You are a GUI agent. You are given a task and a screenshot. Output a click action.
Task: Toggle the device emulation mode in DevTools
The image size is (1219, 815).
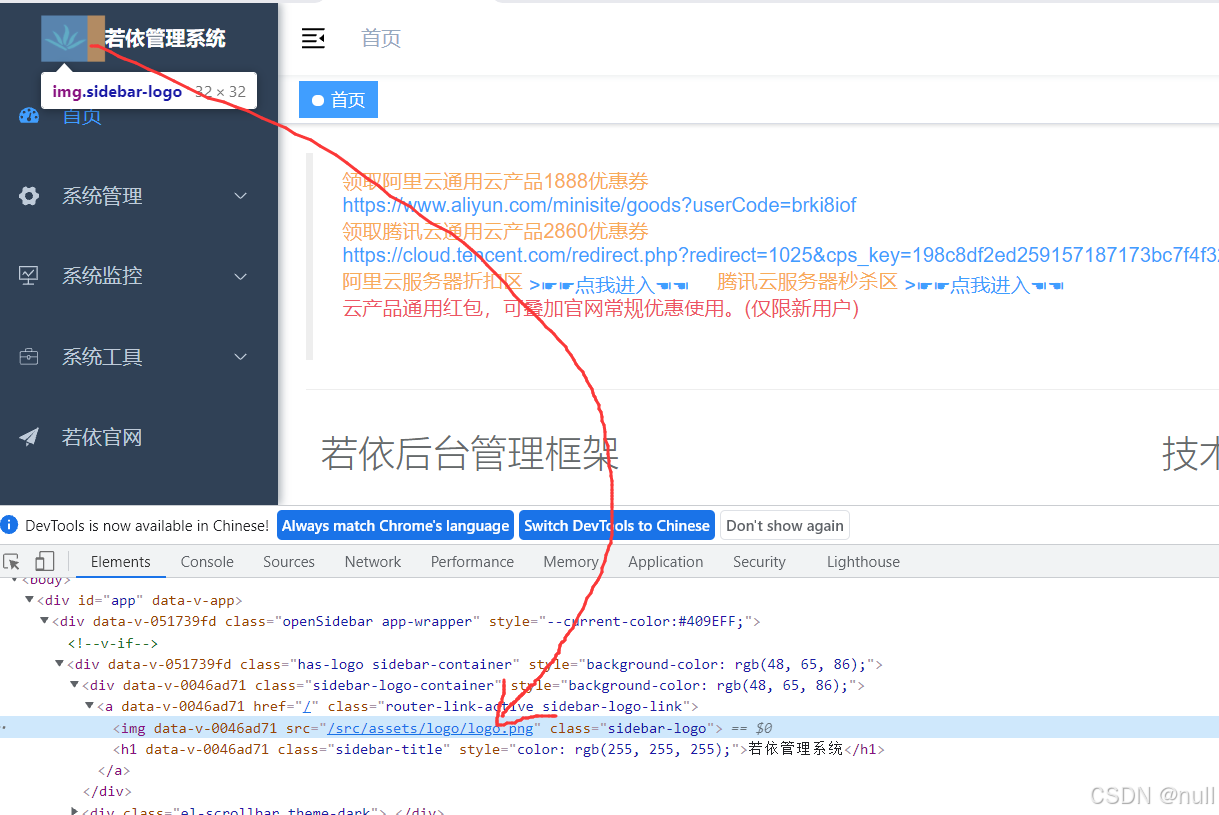coord(44,562)
